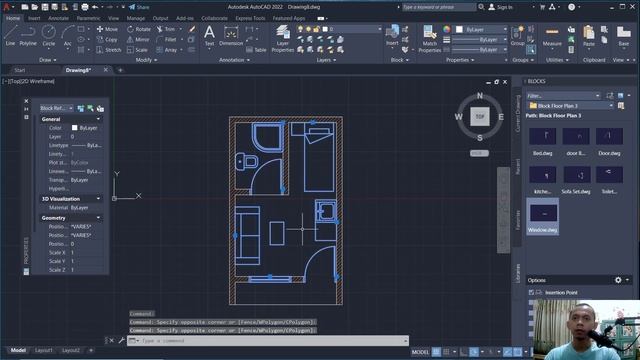Activate the Rotate tool
640x360 pixels.
139,29
